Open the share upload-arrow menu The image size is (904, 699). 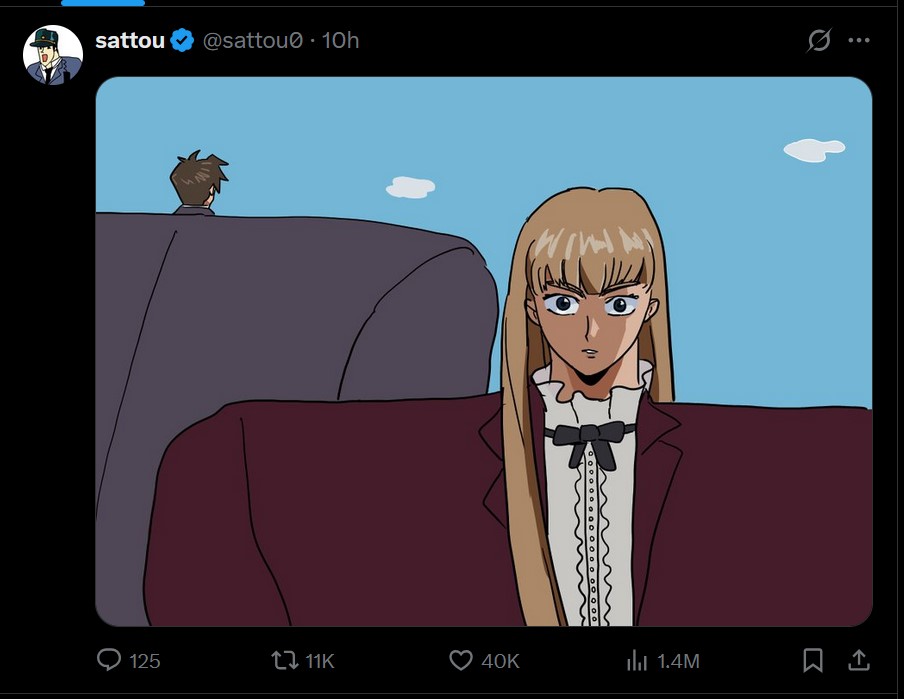(x=858, y=660)
